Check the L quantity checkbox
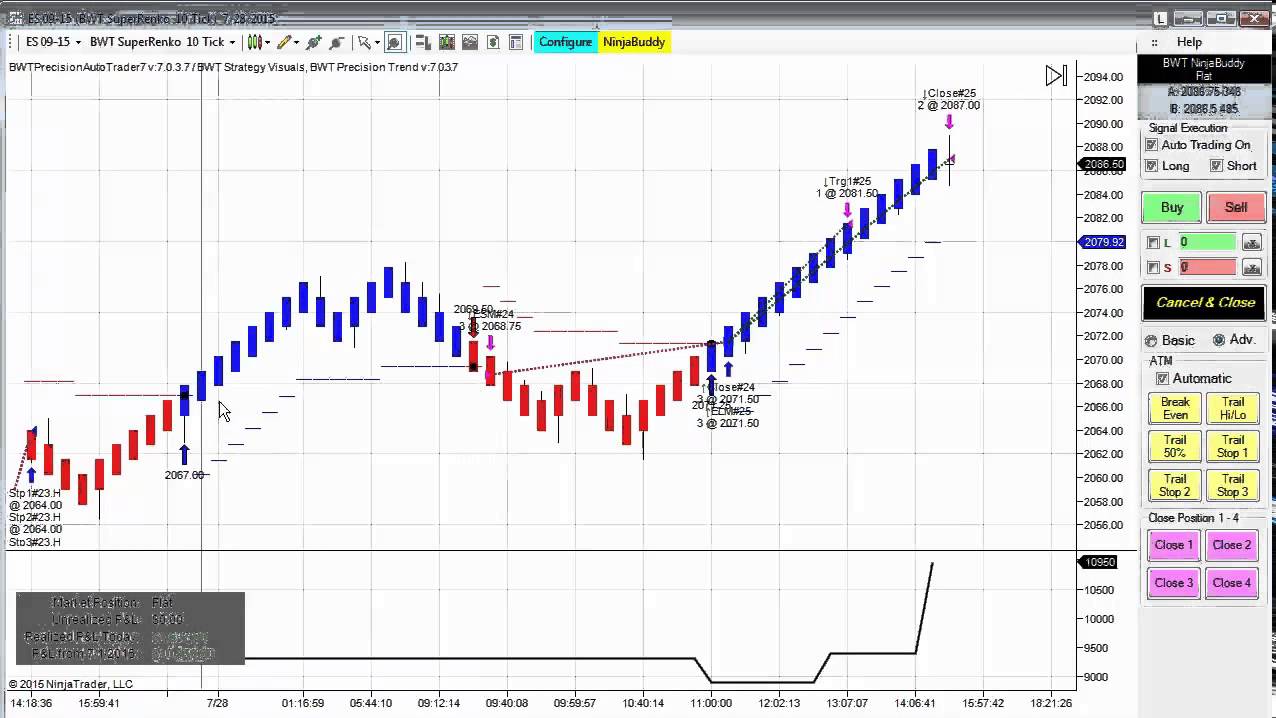 (x=1153, y=243)
